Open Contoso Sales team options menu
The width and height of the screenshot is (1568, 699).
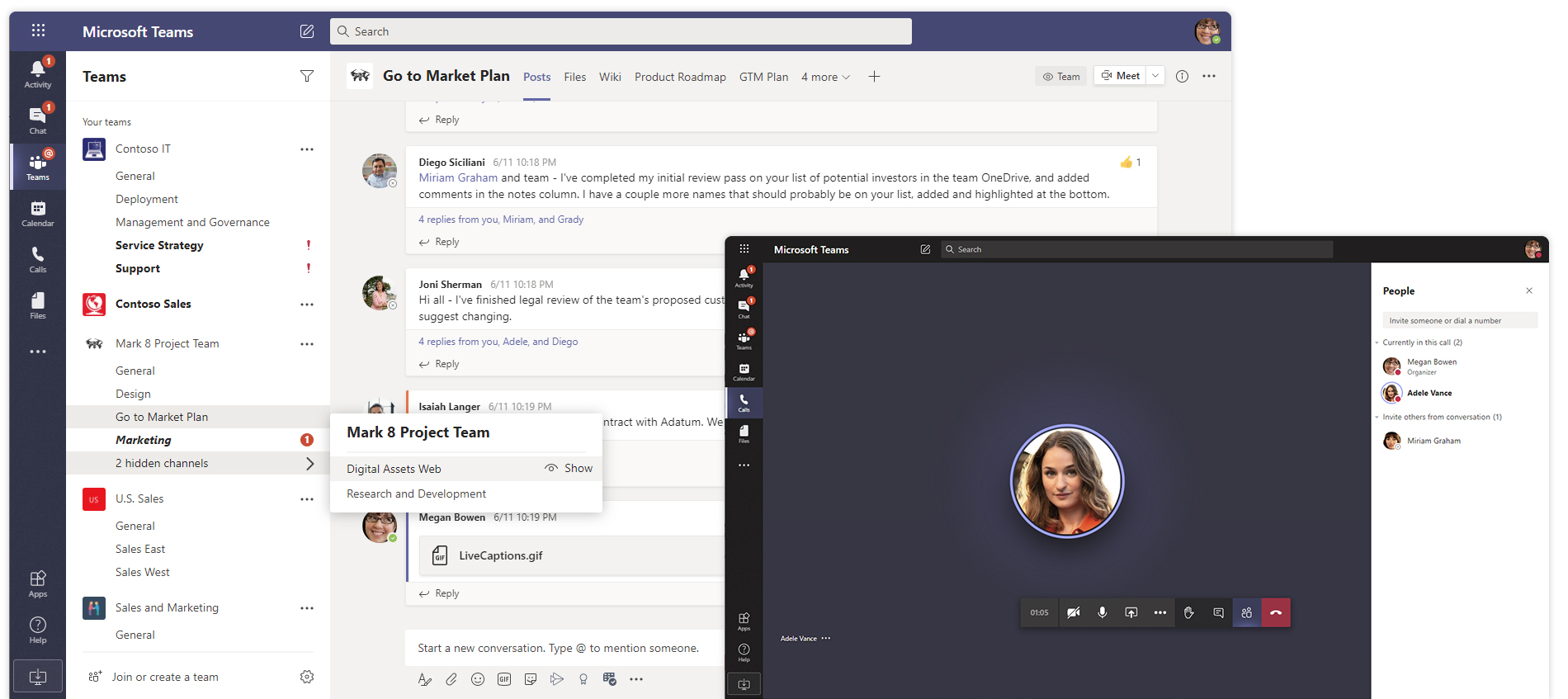(x=307, y=305)
